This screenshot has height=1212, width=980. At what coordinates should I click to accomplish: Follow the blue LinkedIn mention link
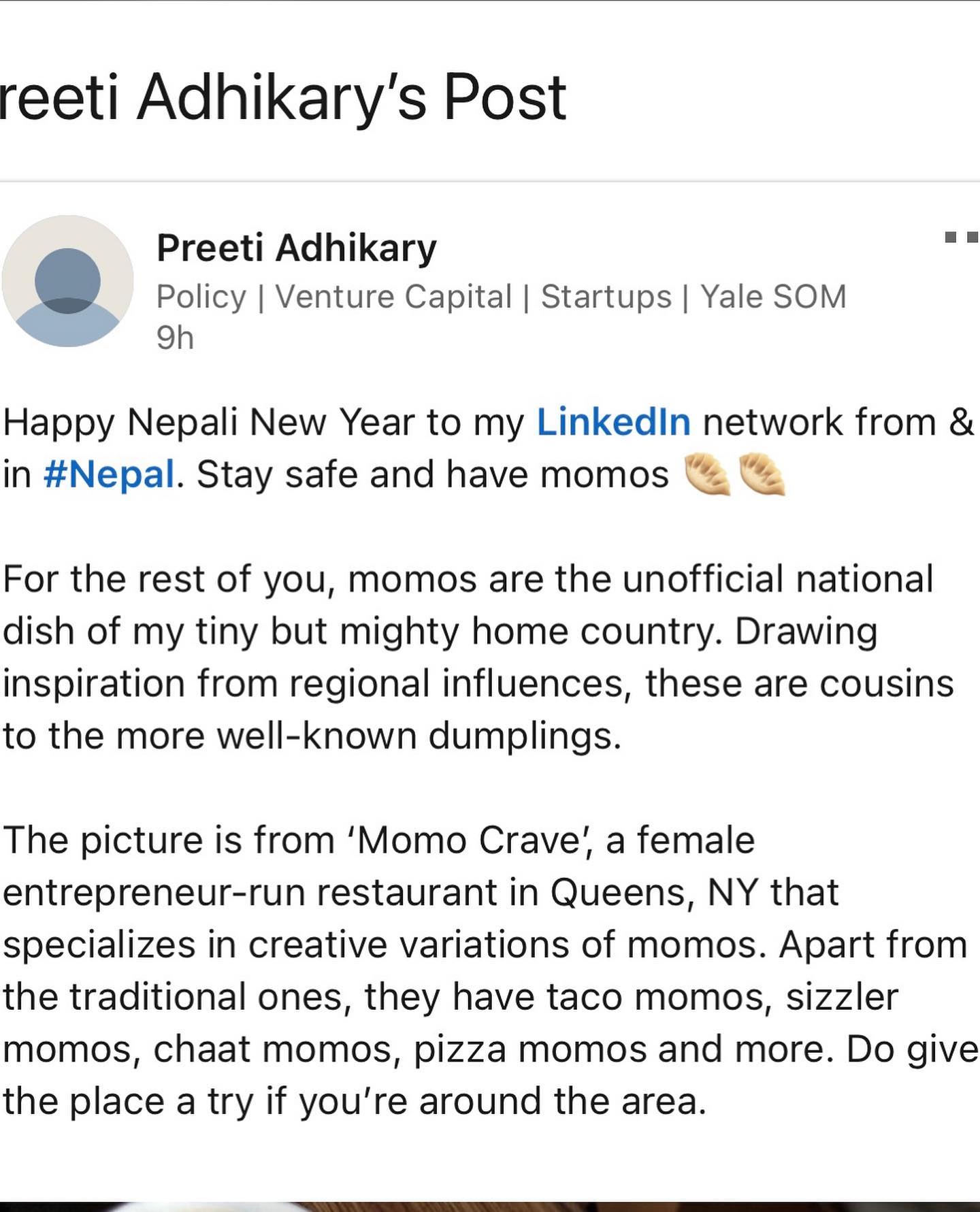(613, 423)
